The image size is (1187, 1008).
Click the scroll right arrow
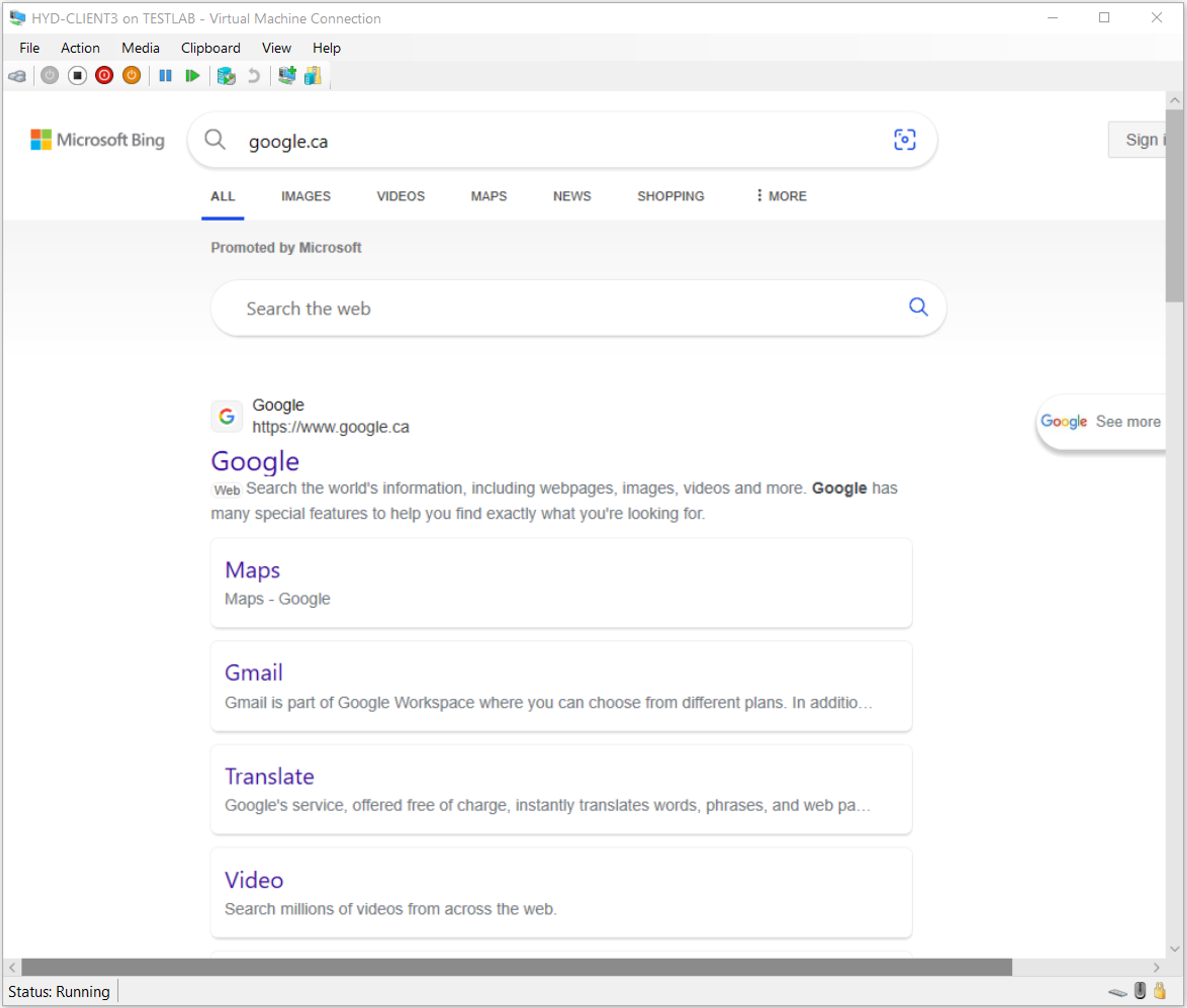[1157, 968]
